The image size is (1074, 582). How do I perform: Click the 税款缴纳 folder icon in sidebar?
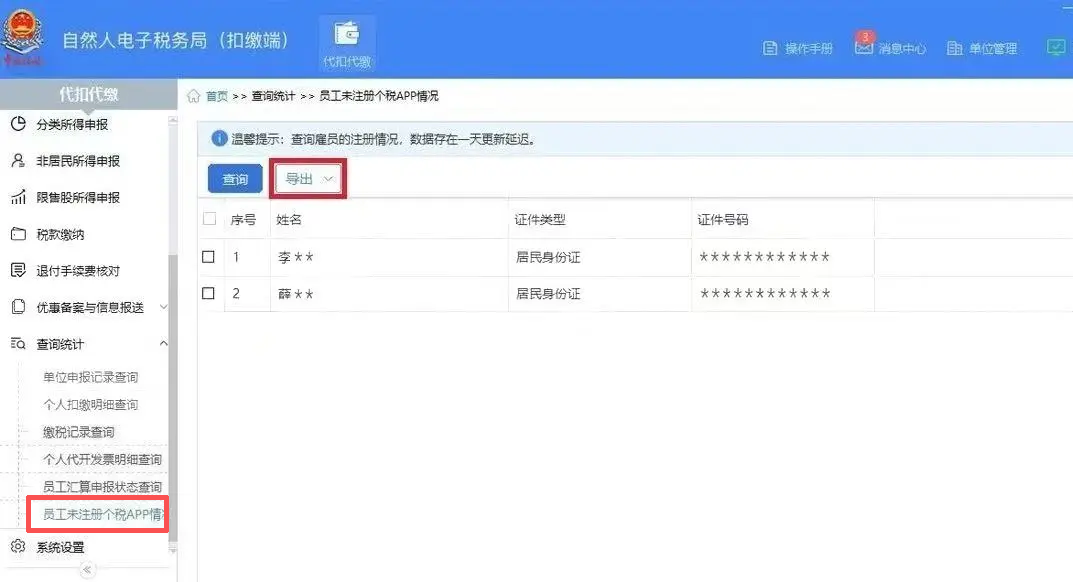17,234
